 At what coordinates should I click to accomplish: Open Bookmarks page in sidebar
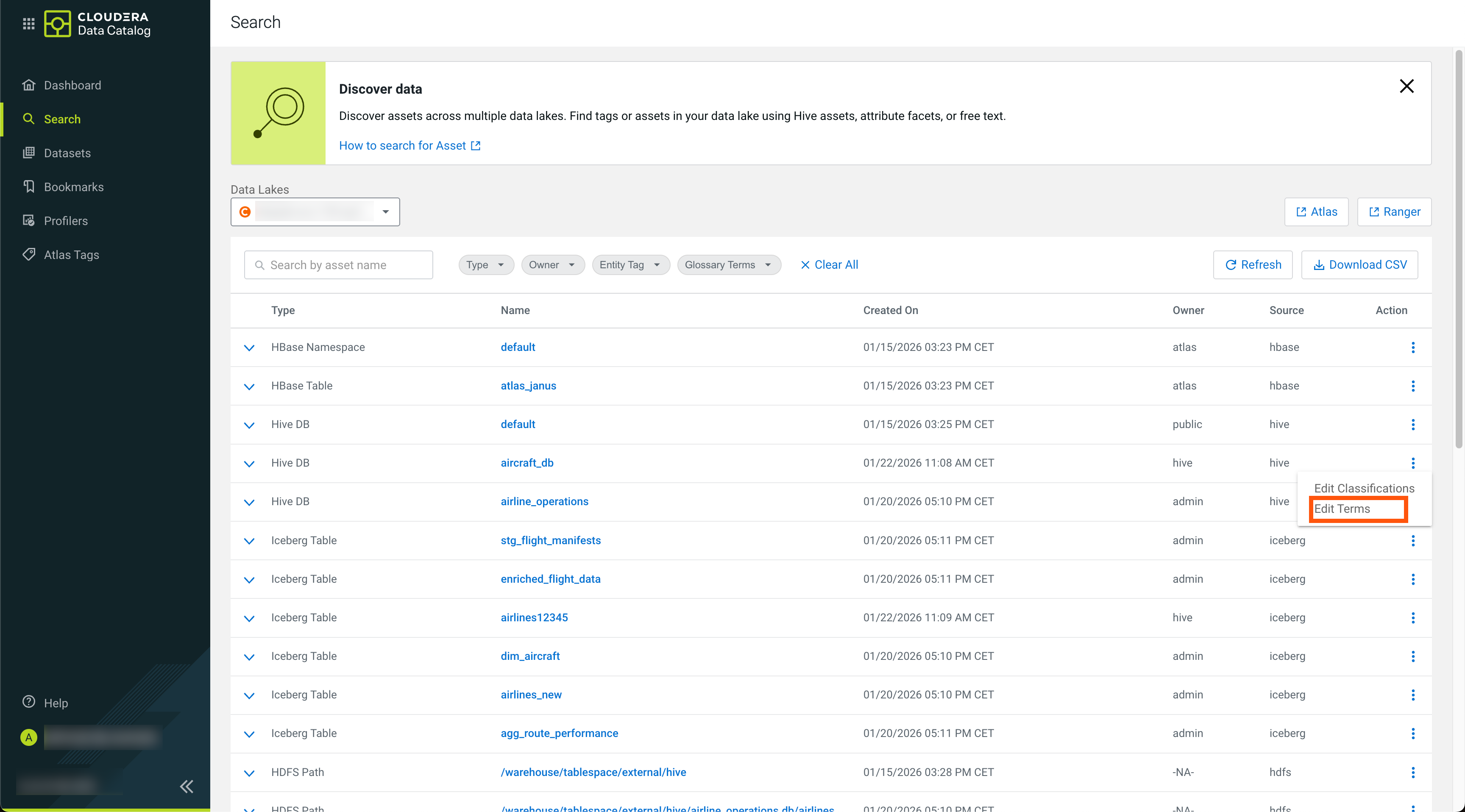pyautogui.click(x=73, y=187)
